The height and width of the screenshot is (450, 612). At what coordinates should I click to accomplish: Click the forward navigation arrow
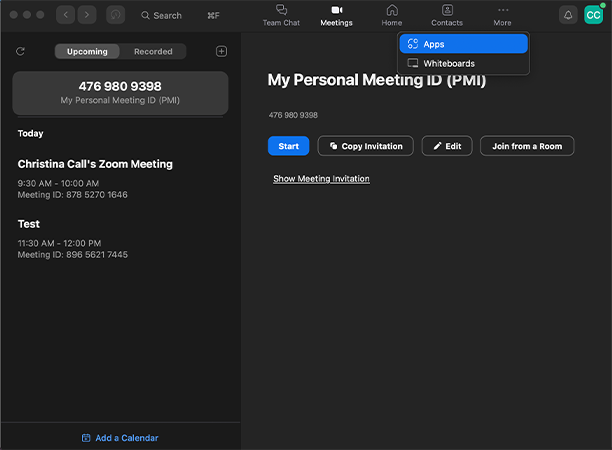click(87, 15)
